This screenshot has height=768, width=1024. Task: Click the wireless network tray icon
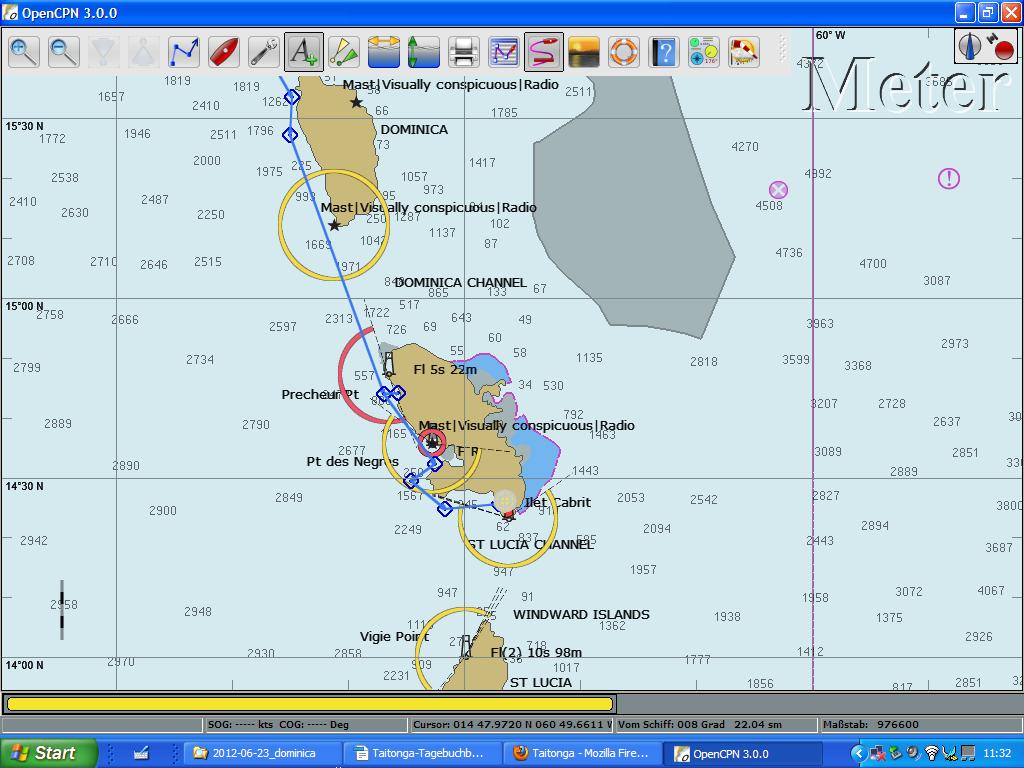point(932,753)
